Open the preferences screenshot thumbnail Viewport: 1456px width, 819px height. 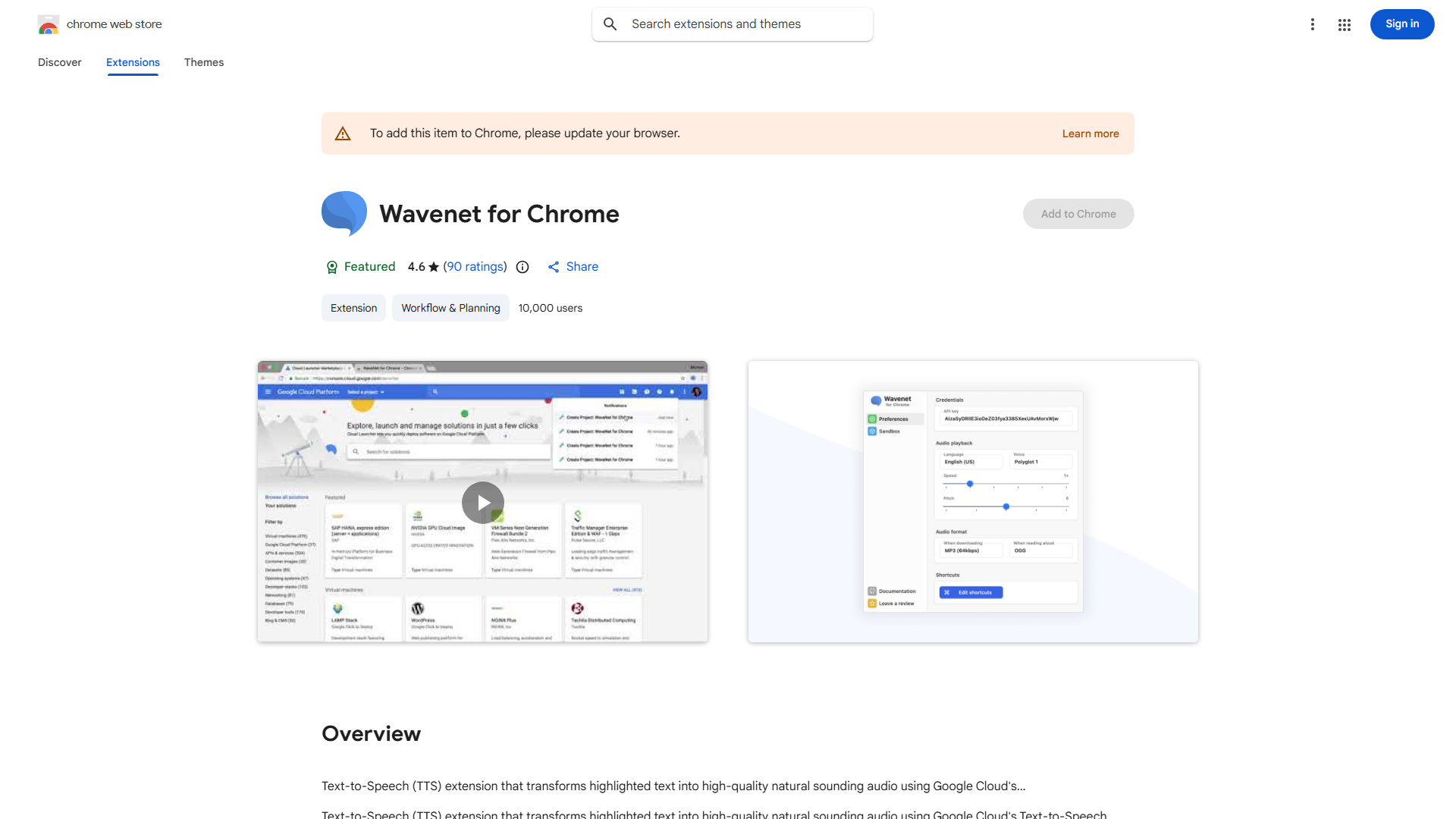[973, 501]
